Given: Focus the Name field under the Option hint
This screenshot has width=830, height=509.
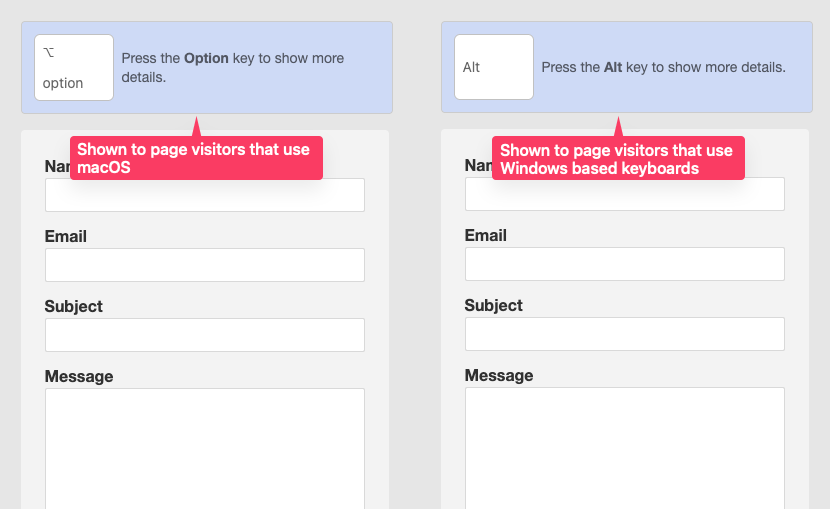Looking at the screenshot, I should [x=205, y=196].
